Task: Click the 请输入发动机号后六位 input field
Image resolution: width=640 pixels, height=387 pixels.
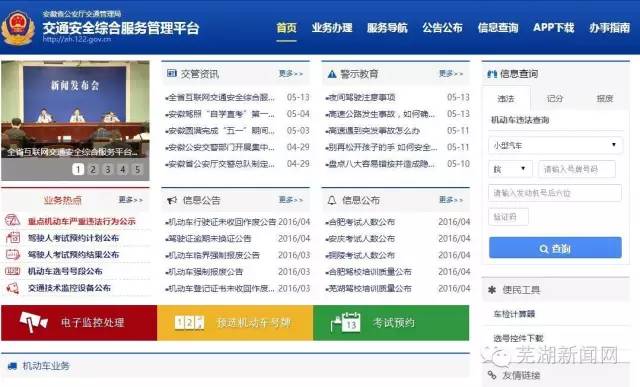Action: tap(555, 193)
